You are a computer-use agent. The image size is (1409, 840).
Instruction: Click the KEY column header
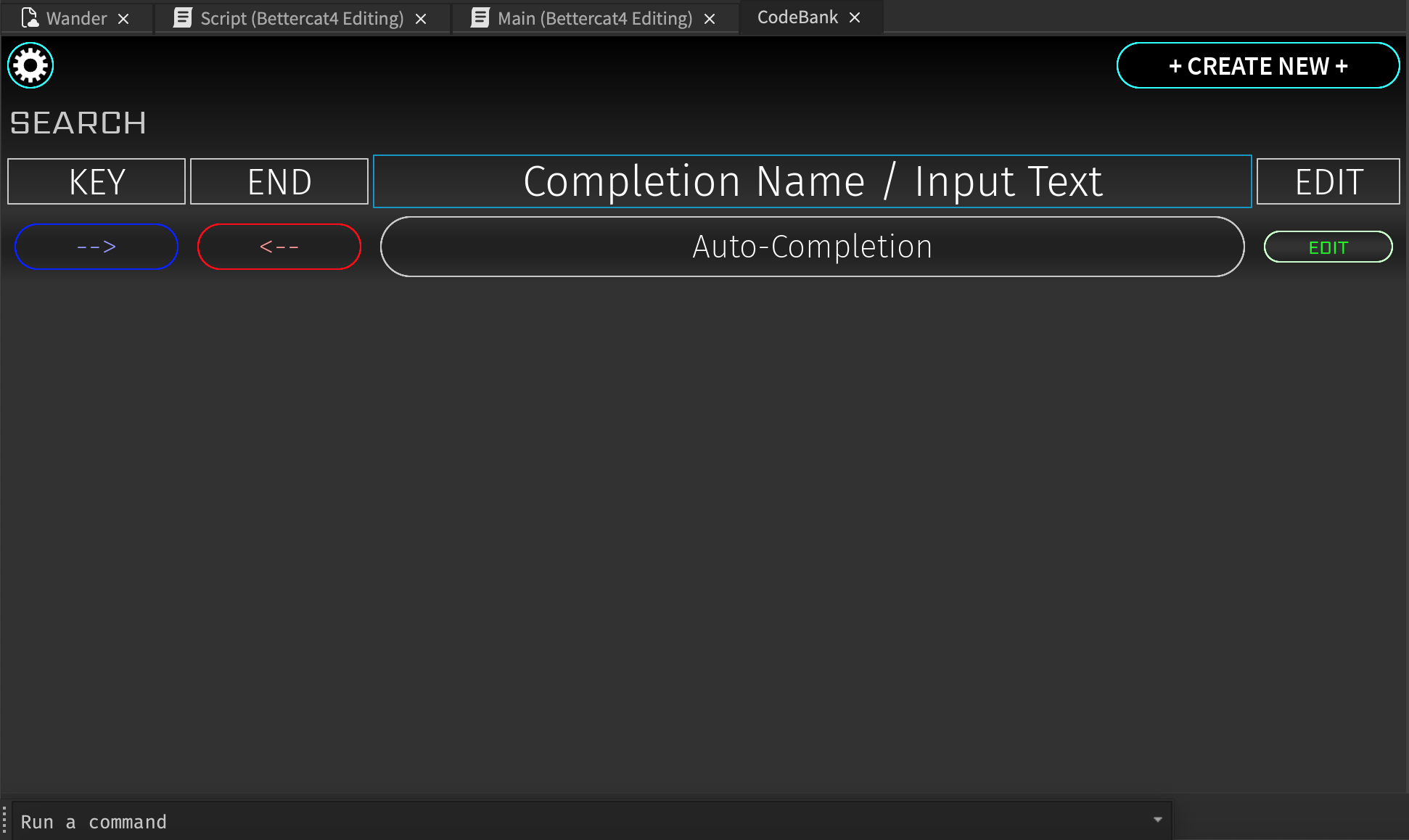click(96, 181)
